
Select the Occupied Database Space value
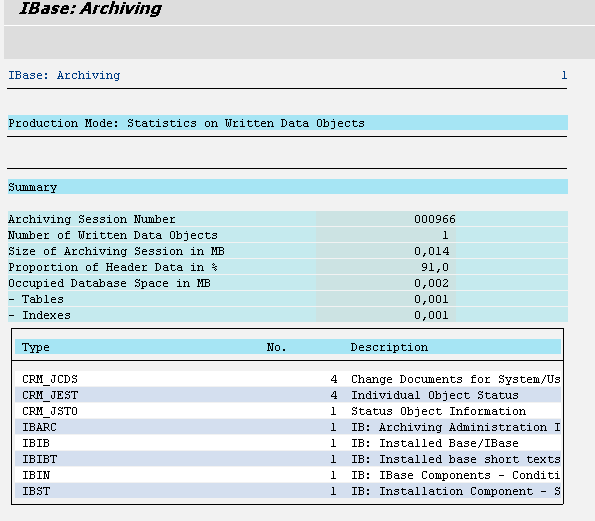pyautogui.click(x=432, y=283)
